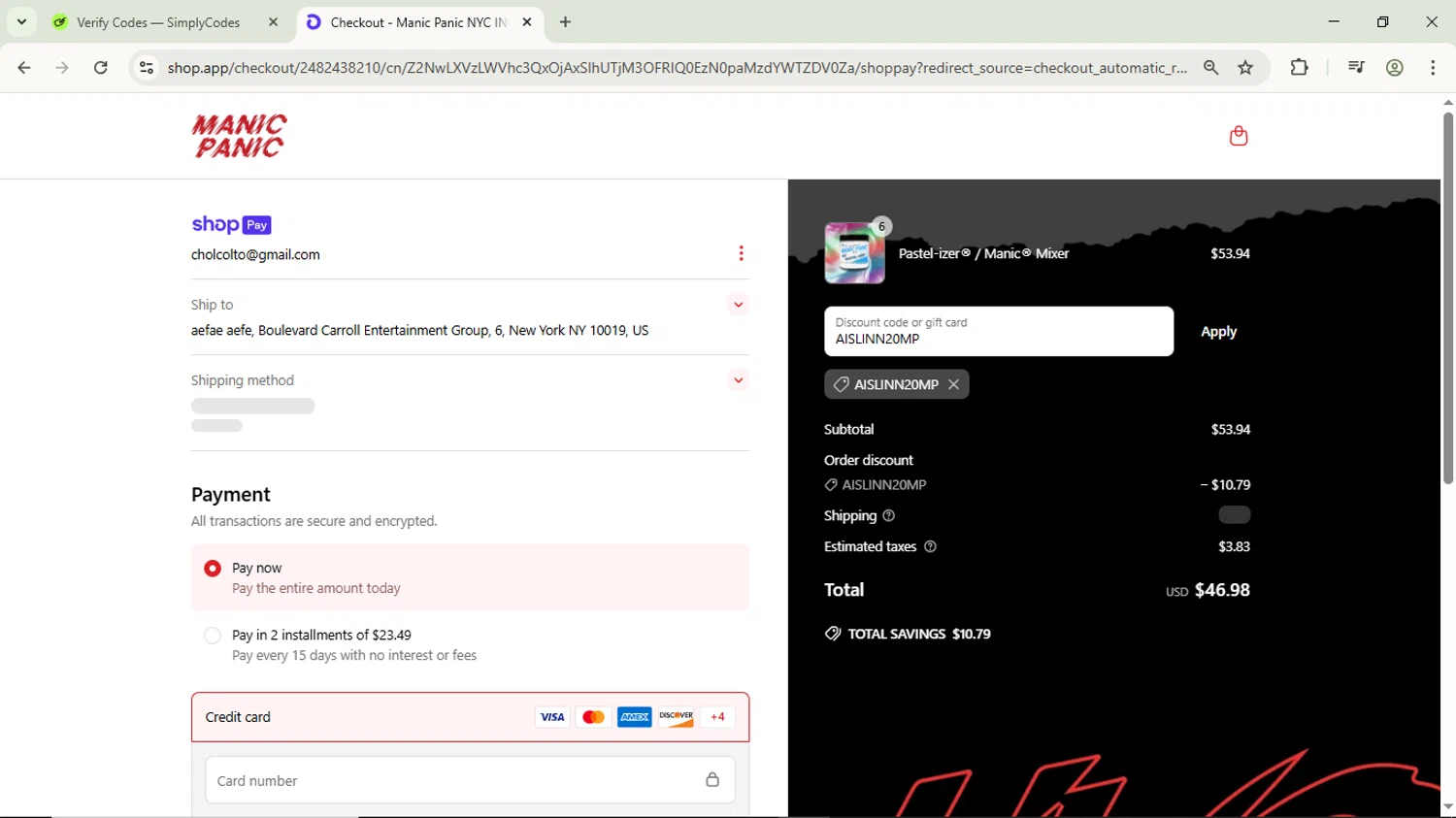Click the TOTAL SAVINGS $10.79 text
The width and height of the screenshot is (1456, 818).
click(x=919, y=634)
